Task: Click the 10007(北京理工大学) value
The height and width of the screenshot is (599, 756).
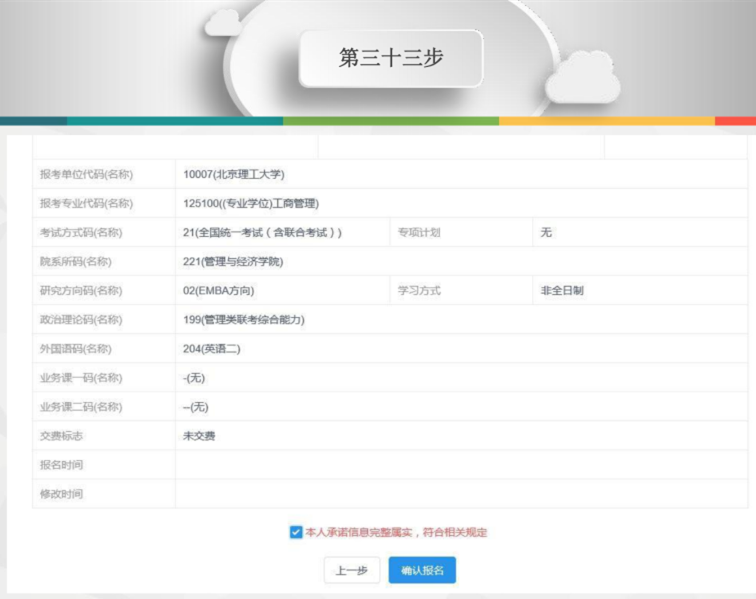Action: [x=234, y=174]
